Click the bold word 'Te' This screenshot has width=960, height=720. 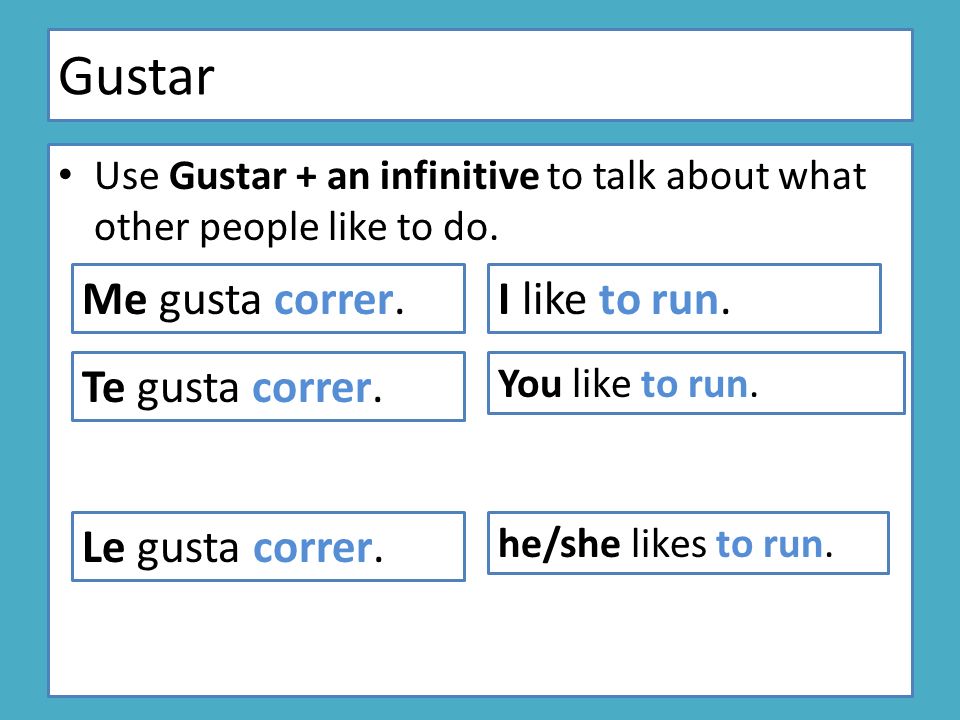tap(103, 388)
